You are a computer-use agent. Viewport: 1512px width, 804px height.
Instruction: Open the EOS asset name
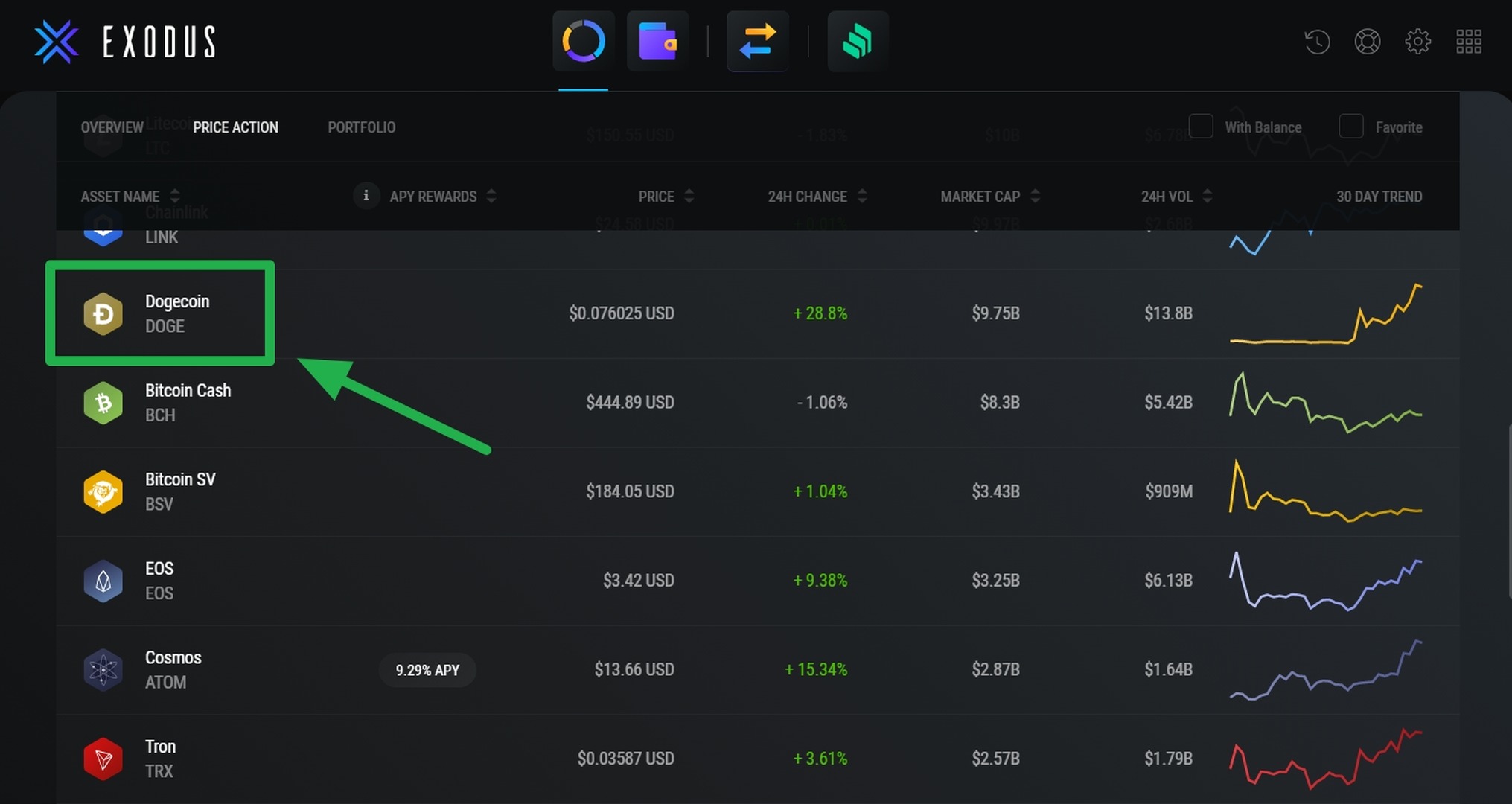point(159,569)
